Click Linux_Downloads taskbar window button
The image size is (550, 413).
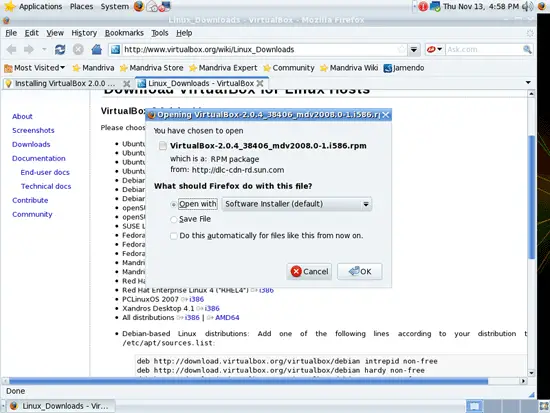click(x=60, y=406)
